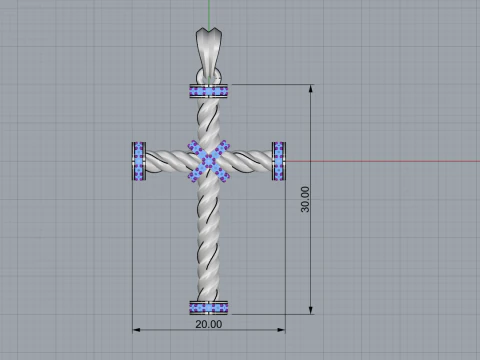Click the 30.00 height dimension text
The image size is (480, 360).
click(x=305, y=199)
